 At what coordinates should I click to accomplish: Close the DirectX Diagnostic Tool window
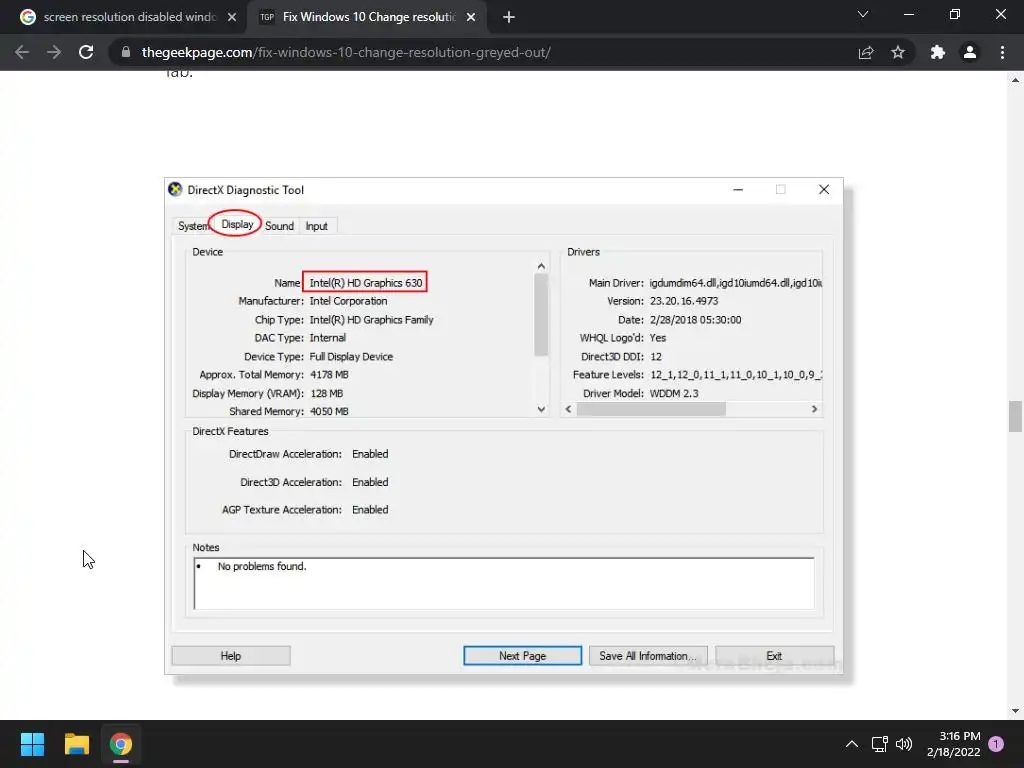pyautogui.click(x=824, y=189)
